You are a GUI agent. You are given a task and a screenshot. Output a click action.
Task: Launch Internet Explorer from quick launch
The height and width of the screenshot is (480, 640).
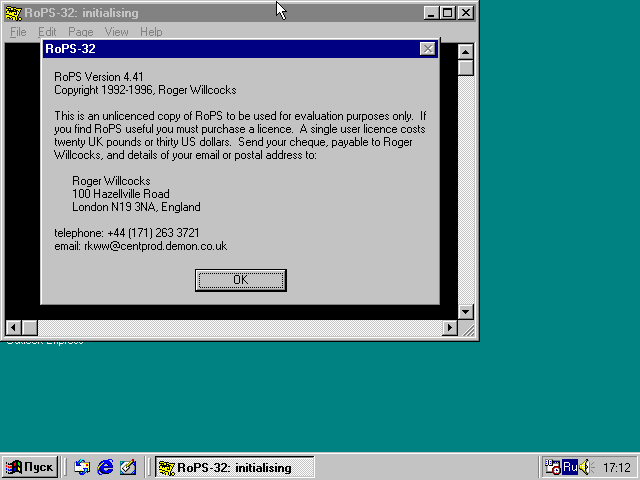[x=105, y=467]
